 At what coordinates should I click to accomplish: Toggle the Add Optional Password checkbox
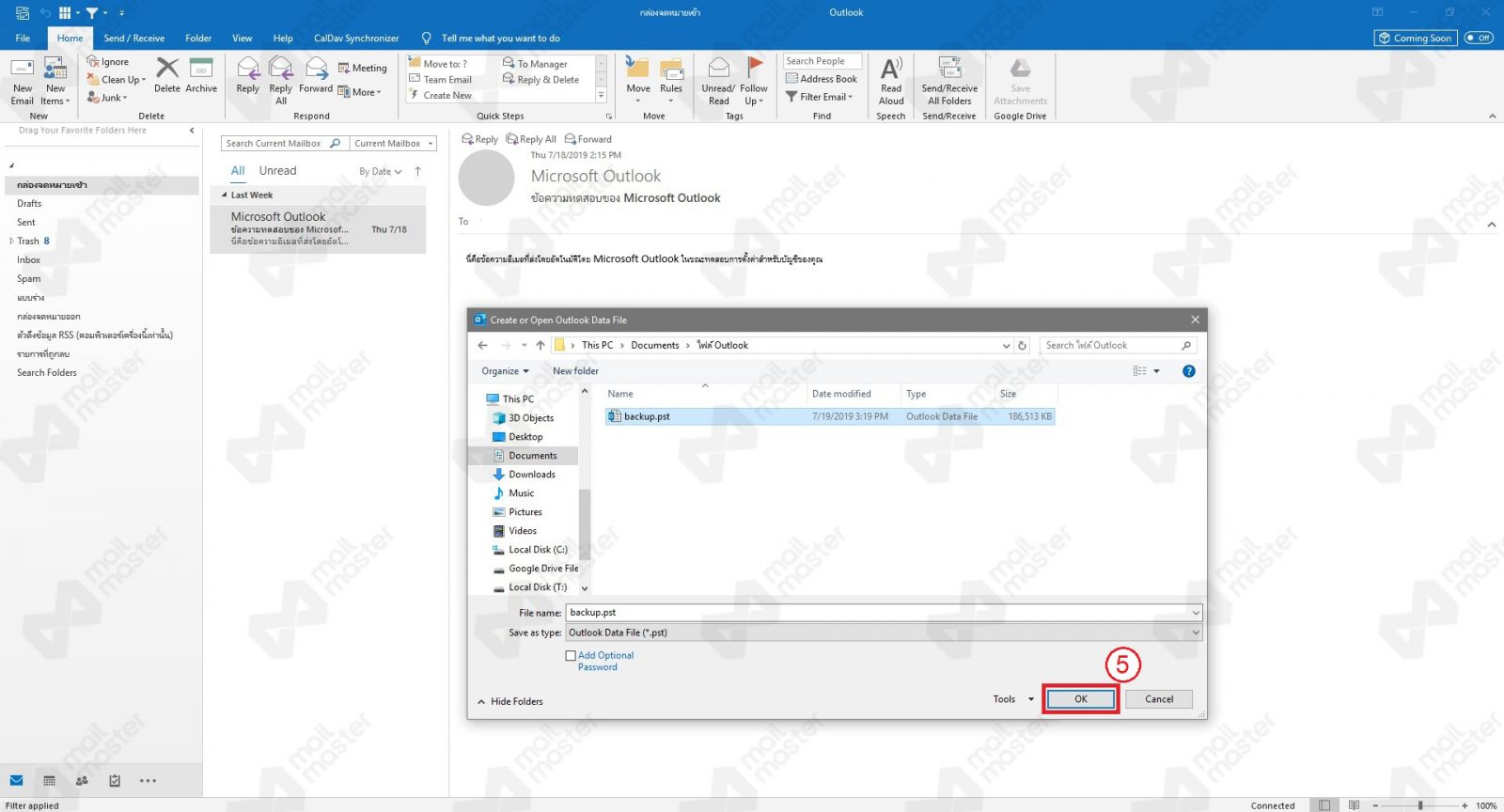point(571,656)
